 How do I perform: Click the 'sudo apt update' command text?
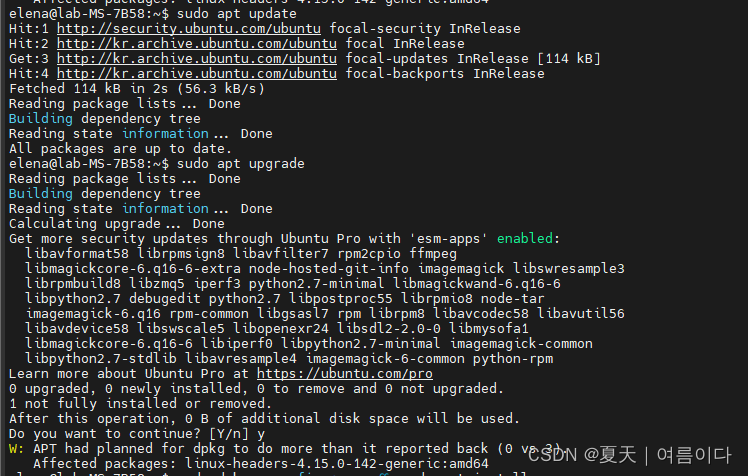237,13
